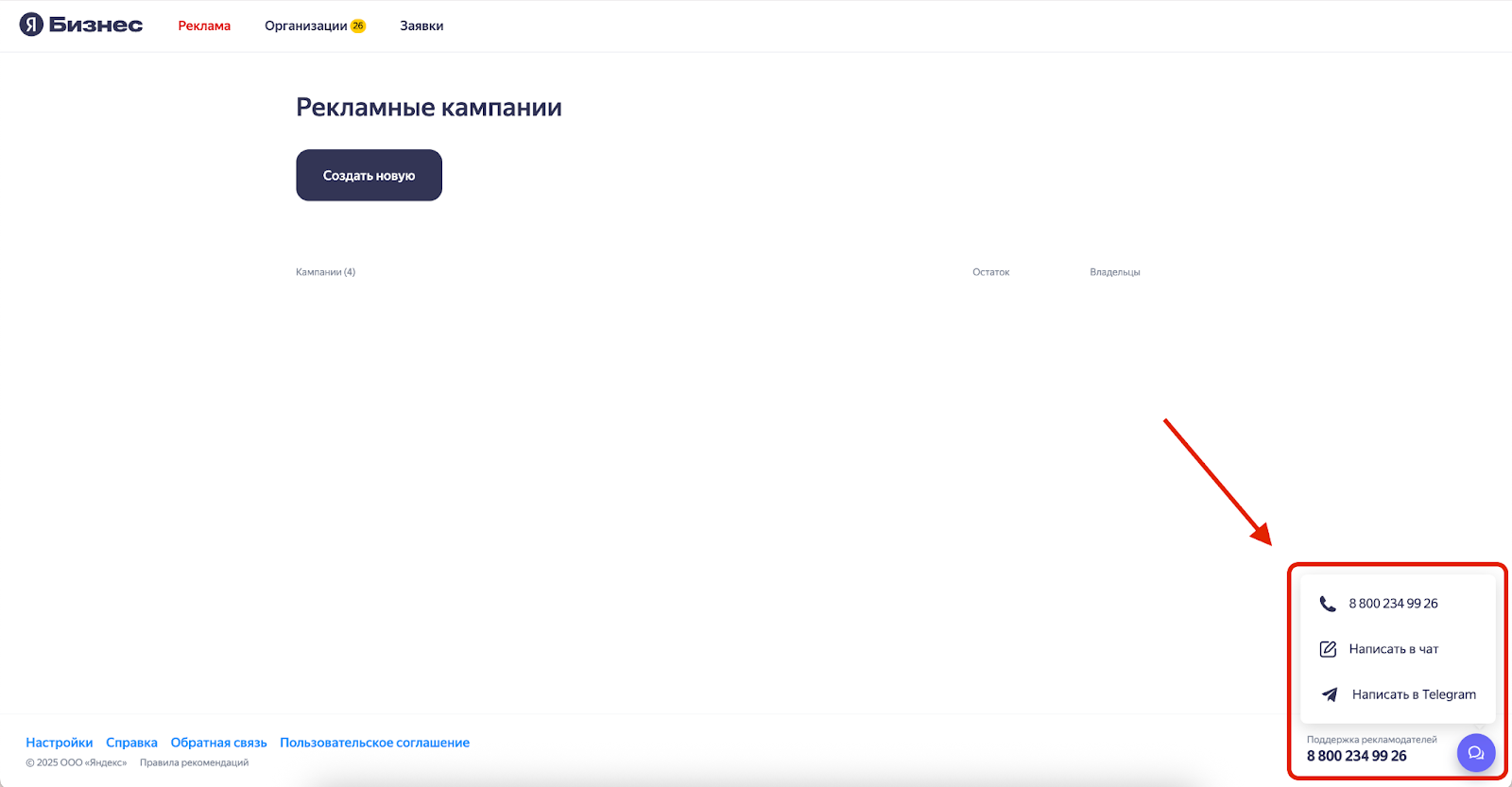Viewport: 1512px width, 787px height.
Task: Click the Обратная связь link
Action: (x=218, y=743)
